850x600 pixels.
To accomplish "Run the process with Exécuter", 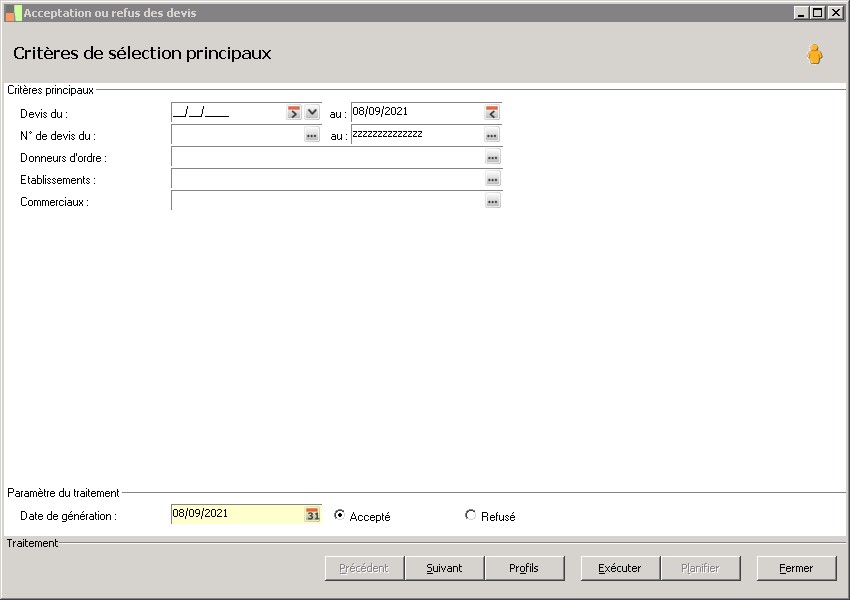I will click(x=620, y=568).
